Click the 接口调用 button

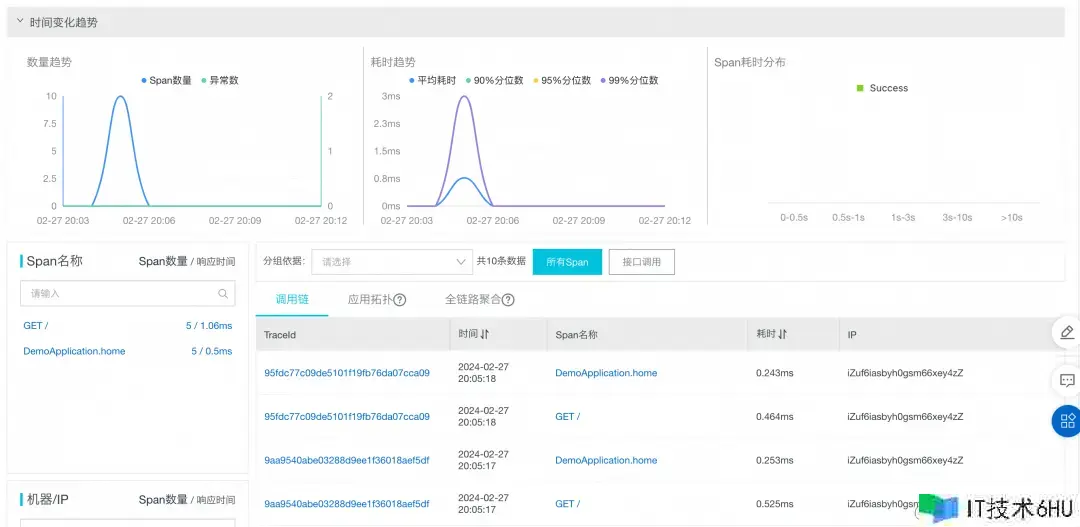pyautogui.click(x=641, y=262)
